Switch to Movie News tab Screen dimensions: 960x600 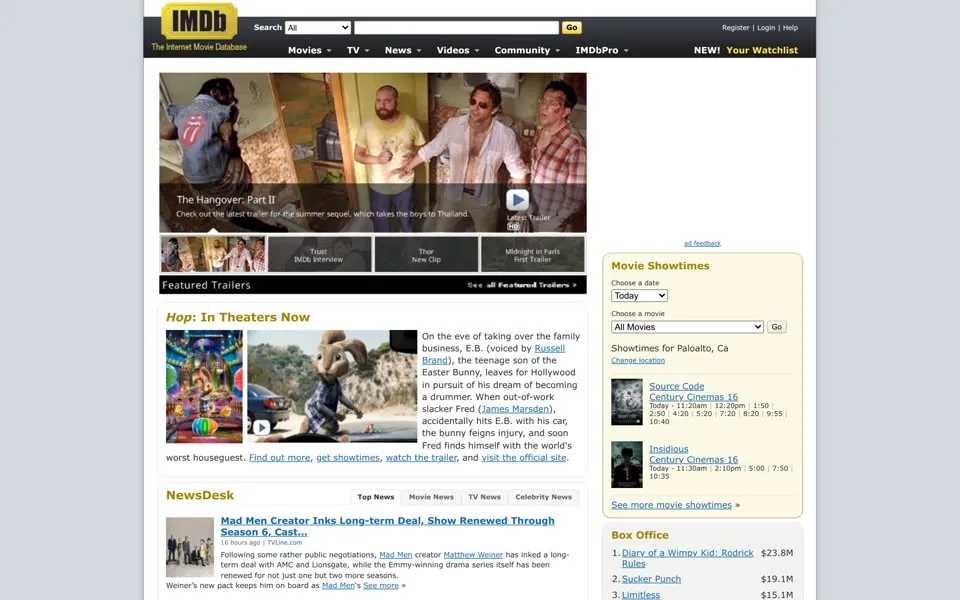click(x=431, y=497)
